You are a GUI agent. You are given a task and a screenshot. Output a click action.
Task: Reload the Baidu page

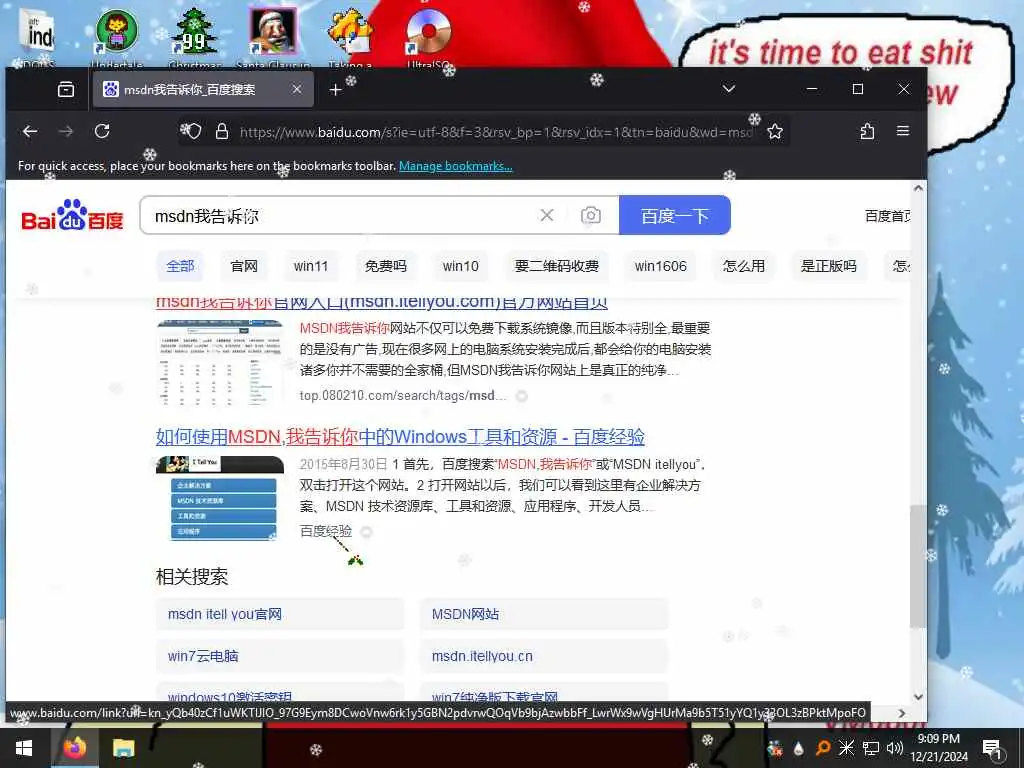click(x=102, y=131)
